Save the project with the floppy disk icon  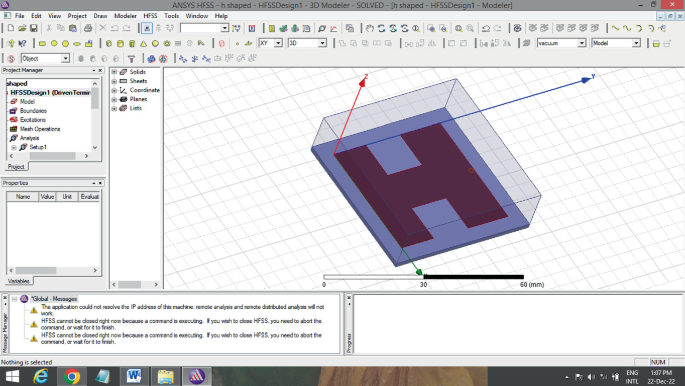(x=34, y=28)
